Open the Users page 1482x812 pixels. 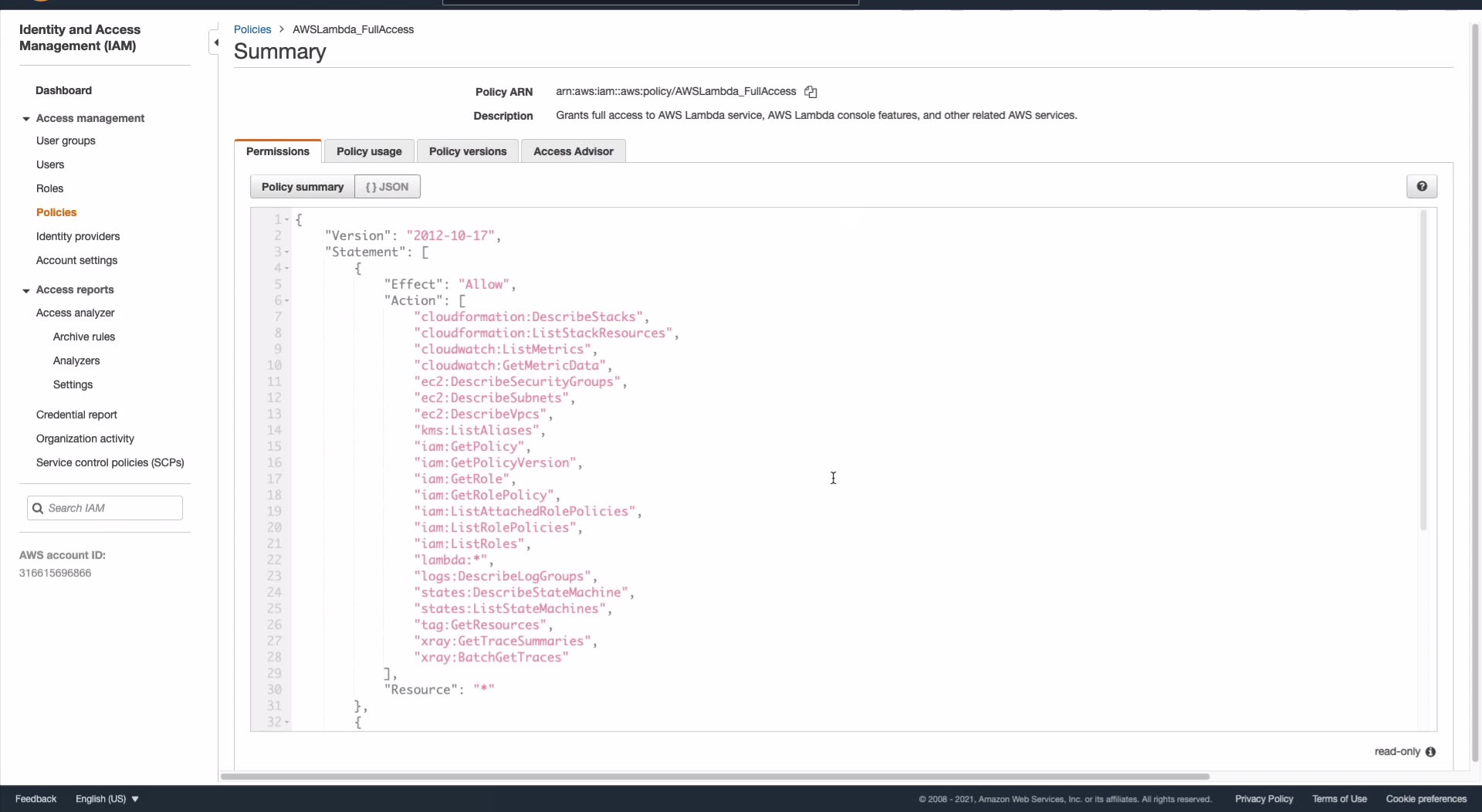coord(50,164)
